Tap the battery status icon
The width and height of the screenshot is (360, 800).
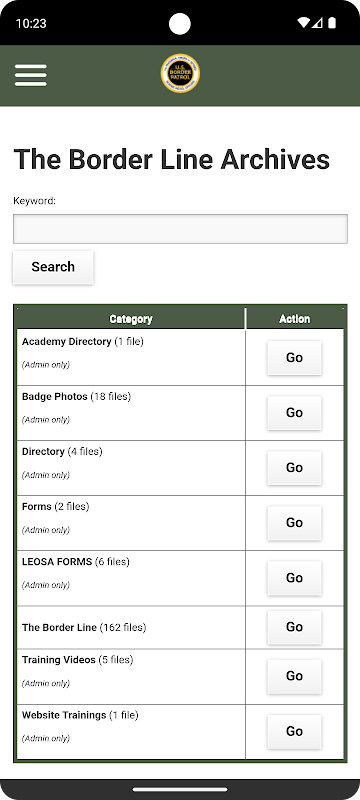(x=332, y=23)
